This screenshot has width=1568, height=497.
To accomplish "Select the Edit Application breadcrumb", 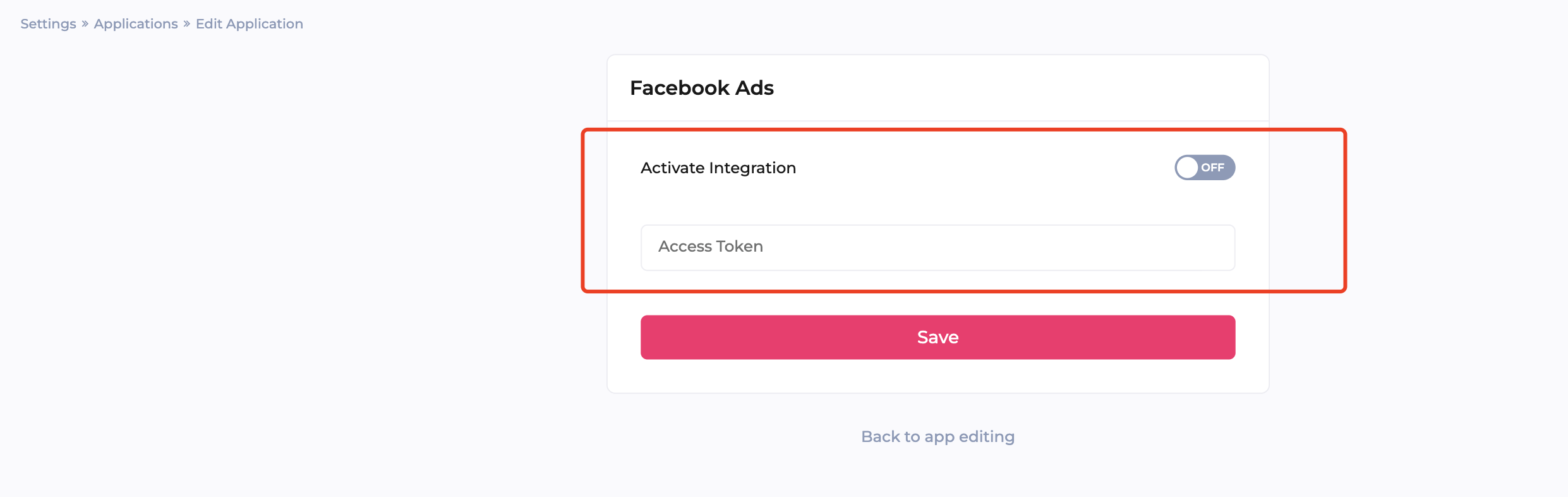I will coord(250,24).
